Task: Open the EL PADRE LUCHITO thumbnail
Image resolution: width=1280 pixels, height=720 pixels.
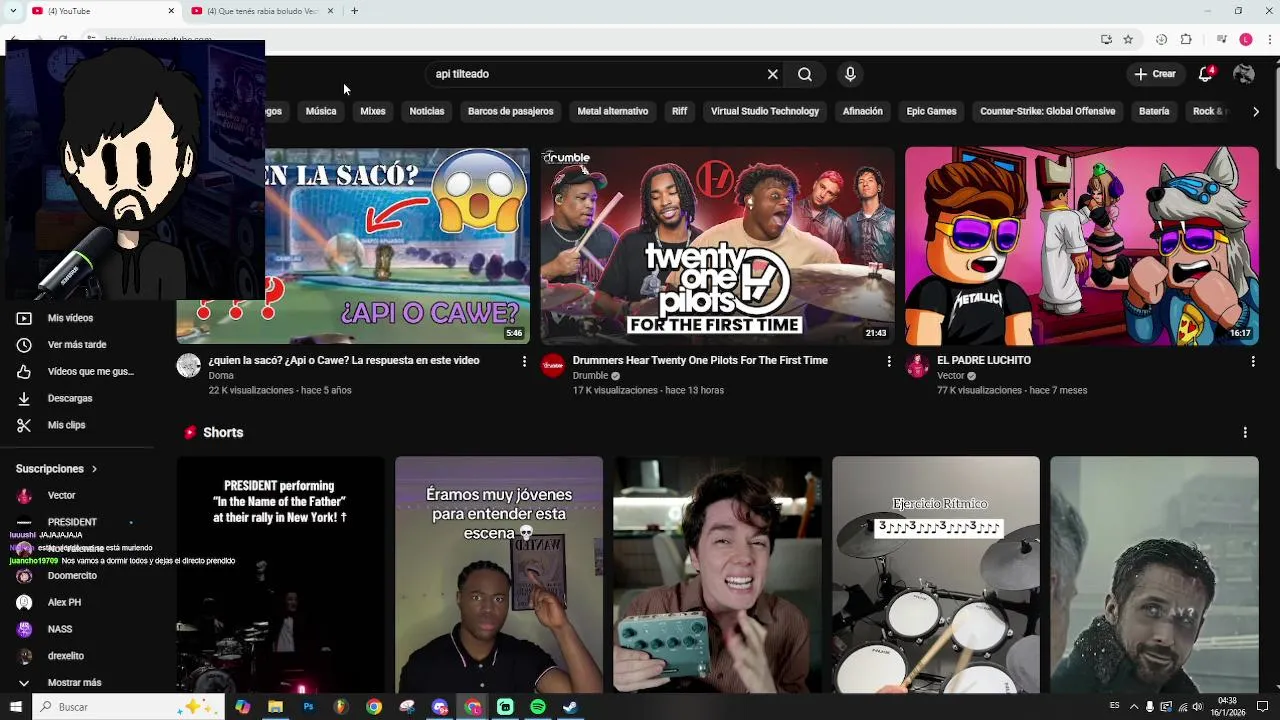Action: point(1082,245)
